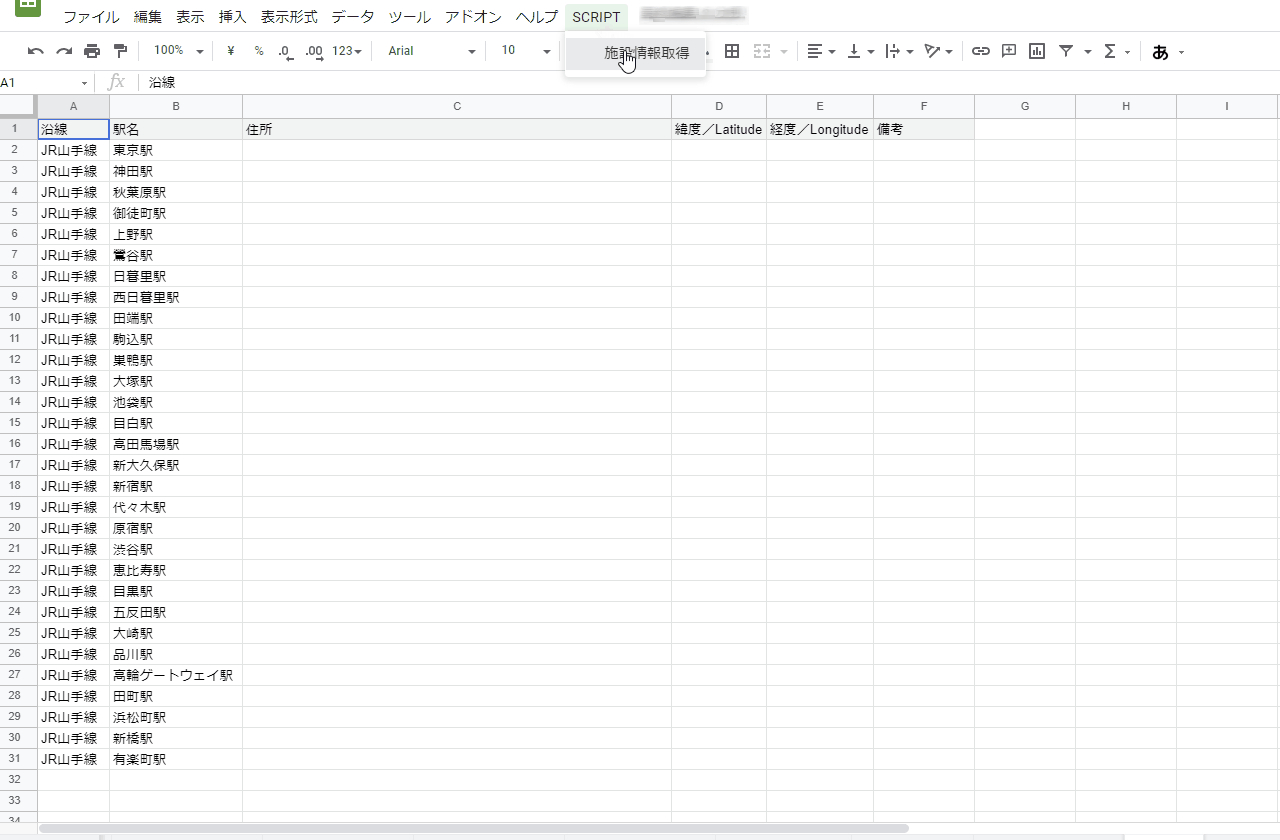Insert comment with plus-box icon
Viewport: 1280px width, 840px height.
1009,51
